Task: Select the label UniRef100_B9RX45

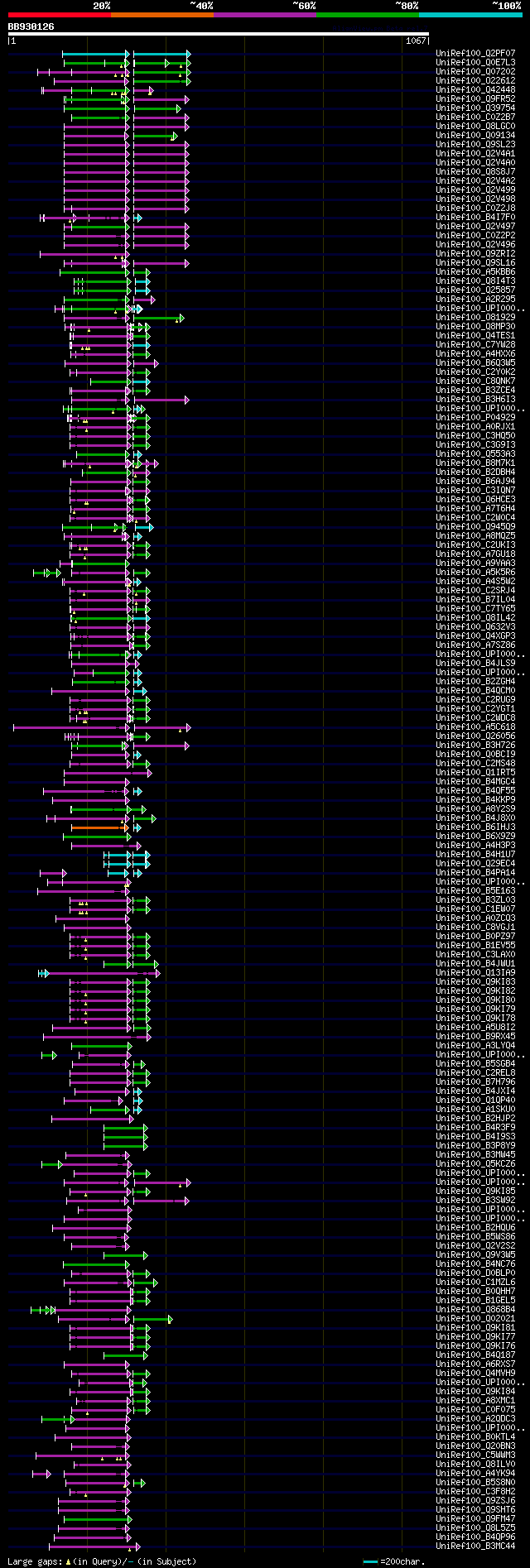Action: click(x=475, y=1037)
